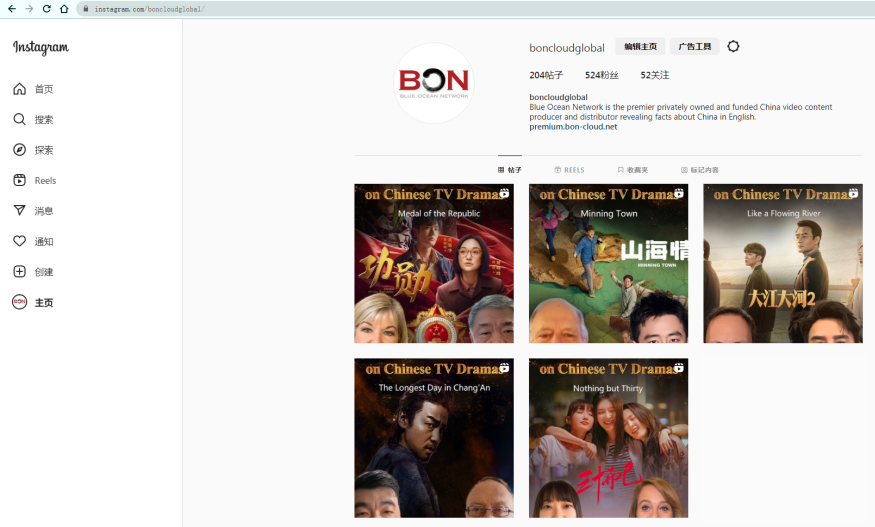Click the 首页 label in the sidebar
The width and height of the screenshot is (875, 527).
(44, 89)
